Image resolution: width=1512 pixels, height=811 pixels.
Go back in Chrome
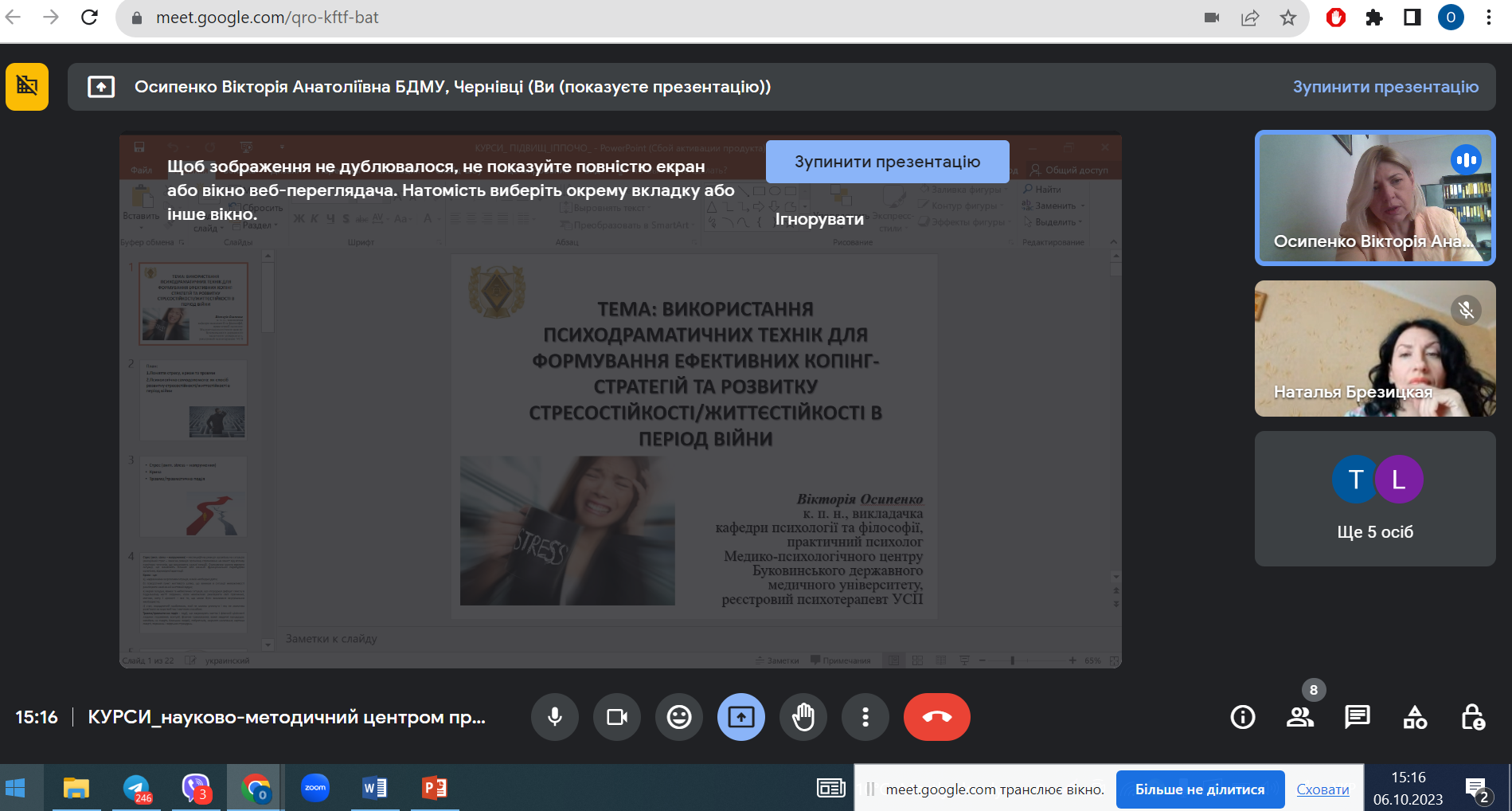coord(13,18)
